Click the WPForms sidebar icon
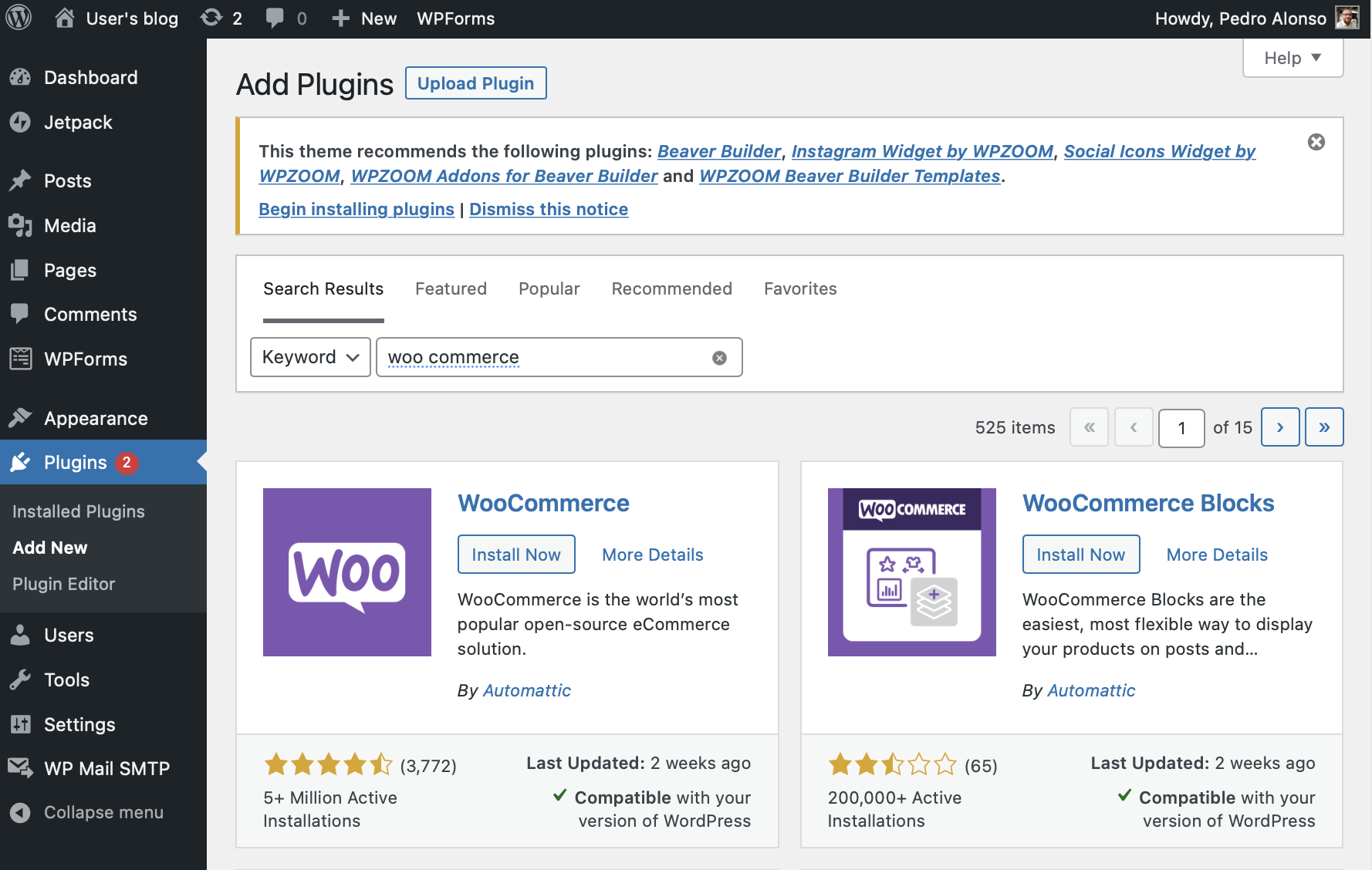This screenshot has width=1372, height=870. [21, 359]
